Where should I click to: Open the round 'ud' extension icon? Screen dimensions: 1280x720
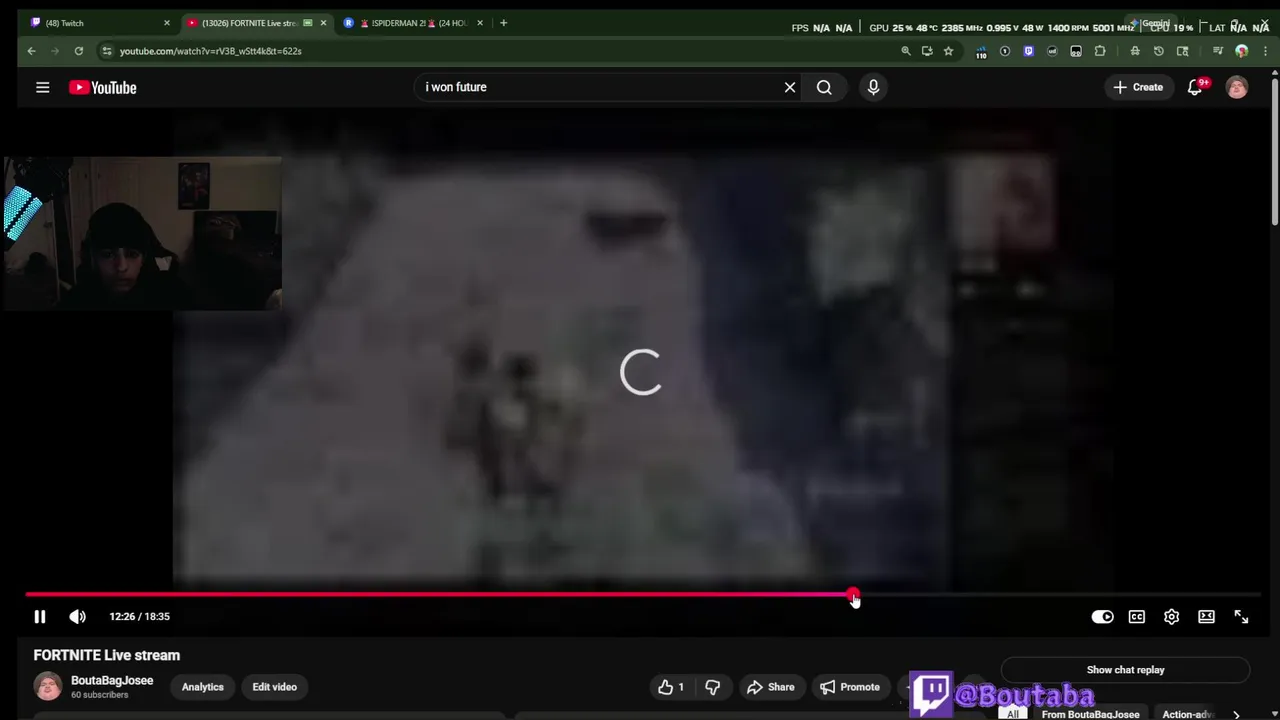coord(1052,51)
